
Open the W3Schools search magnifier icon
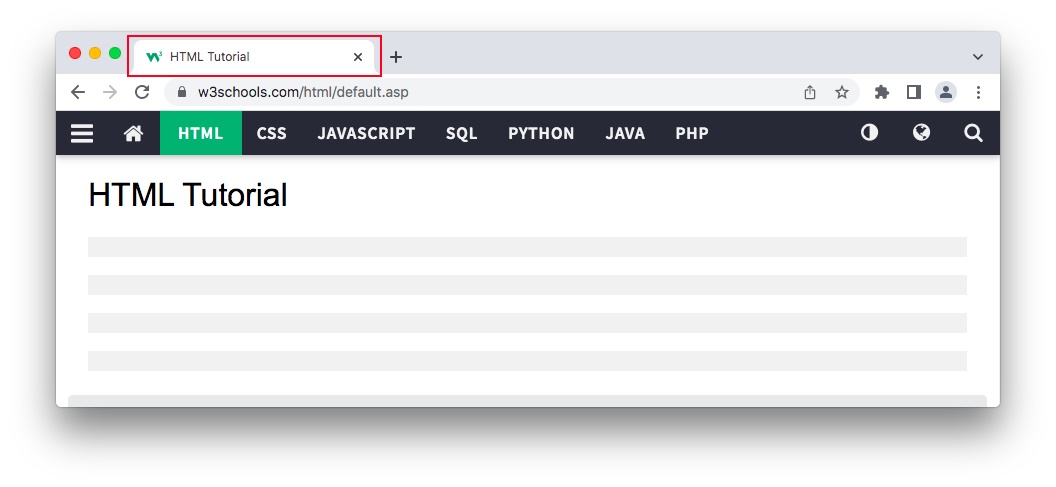[973, 133]
